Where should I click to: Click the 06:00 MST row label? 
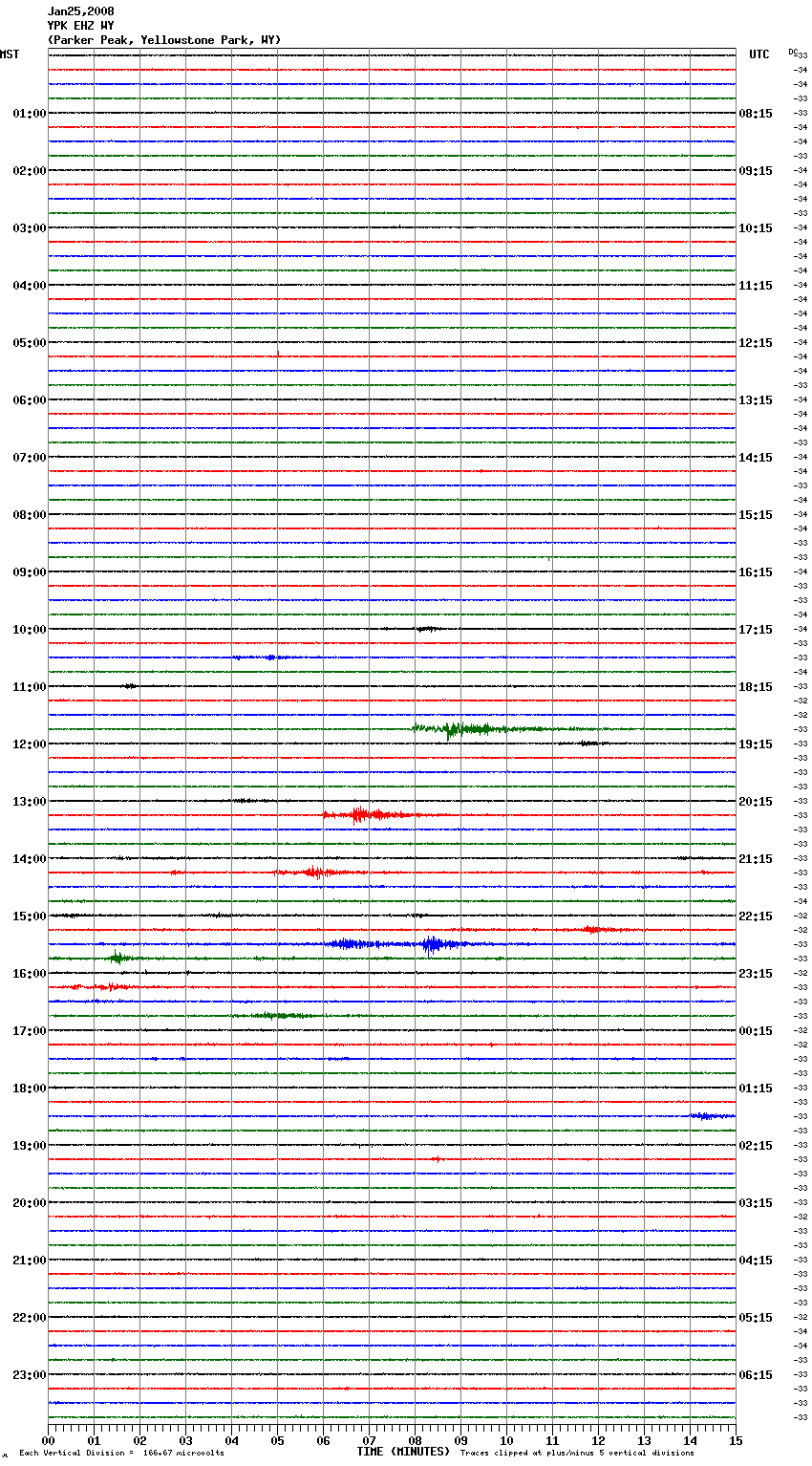29,400
